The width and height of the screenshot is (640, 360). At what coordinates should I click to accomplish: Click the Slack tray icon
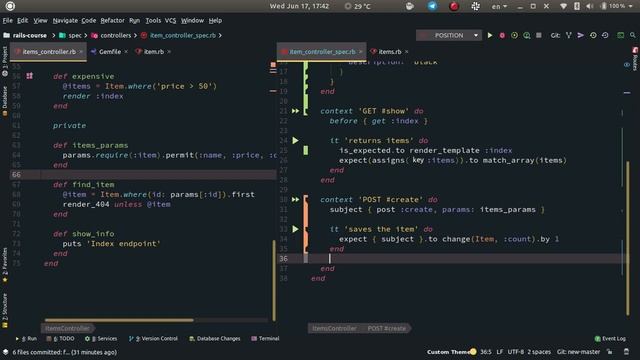(476, 6)
